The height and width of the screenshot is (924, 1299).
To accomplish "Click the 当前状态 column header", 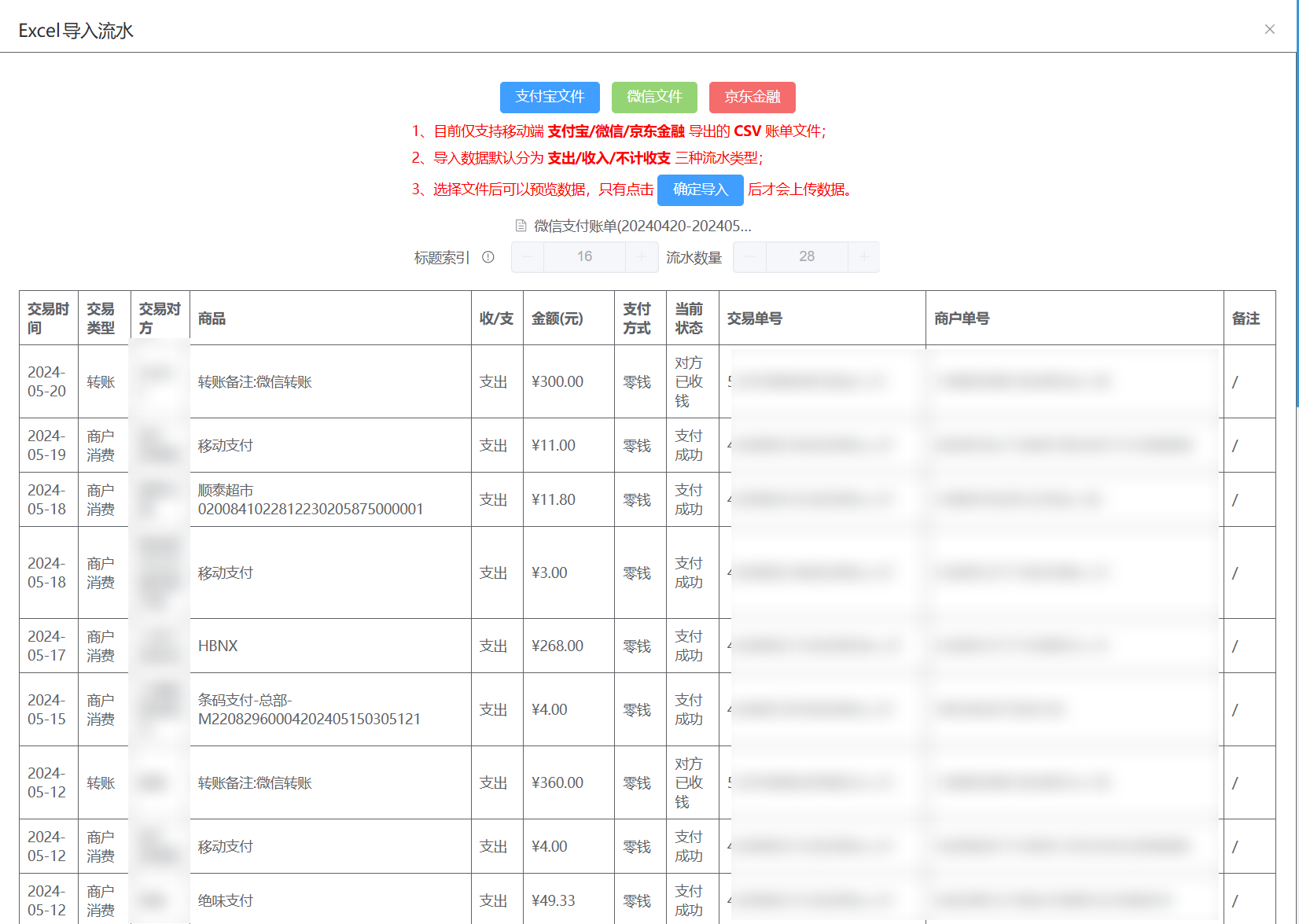I will (x=693, y=318).
